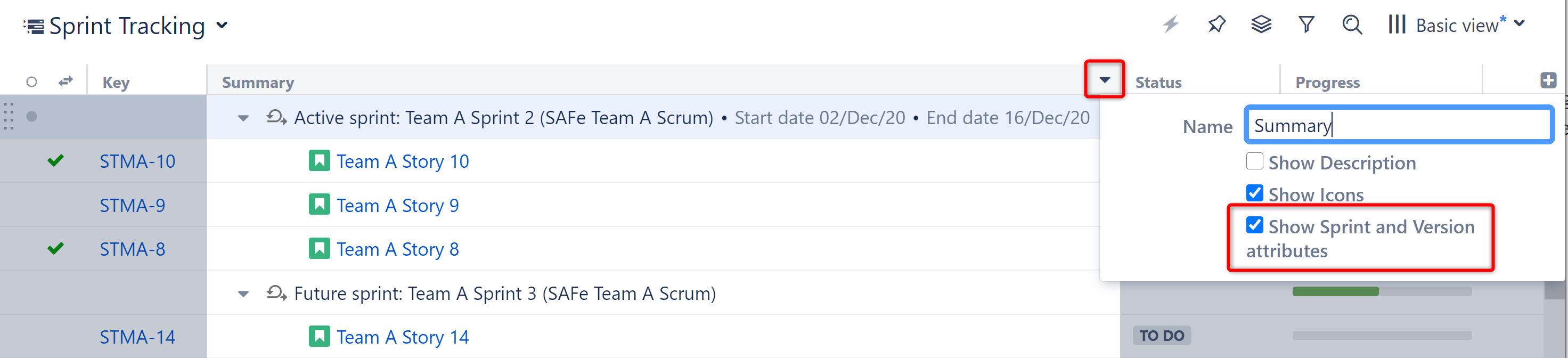The height and width of the screenshot is (358, 1568).
Task: Uncheck the Show Icons checkbox
Action: pyautogui.click(x=1254, y=193)
